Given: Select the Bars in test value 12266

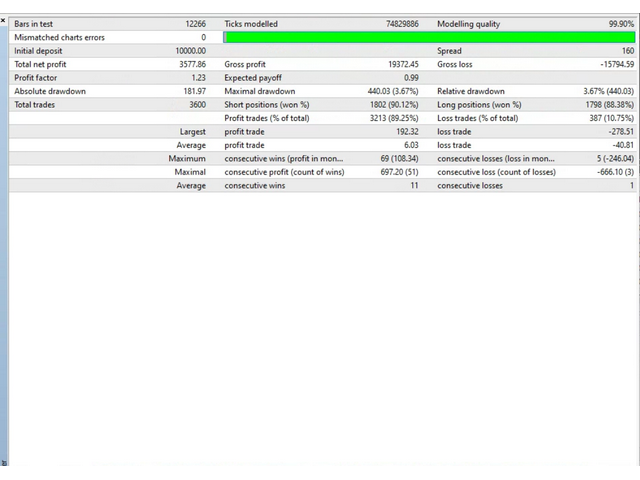Looking at the screenshot, I should (195, 23).
